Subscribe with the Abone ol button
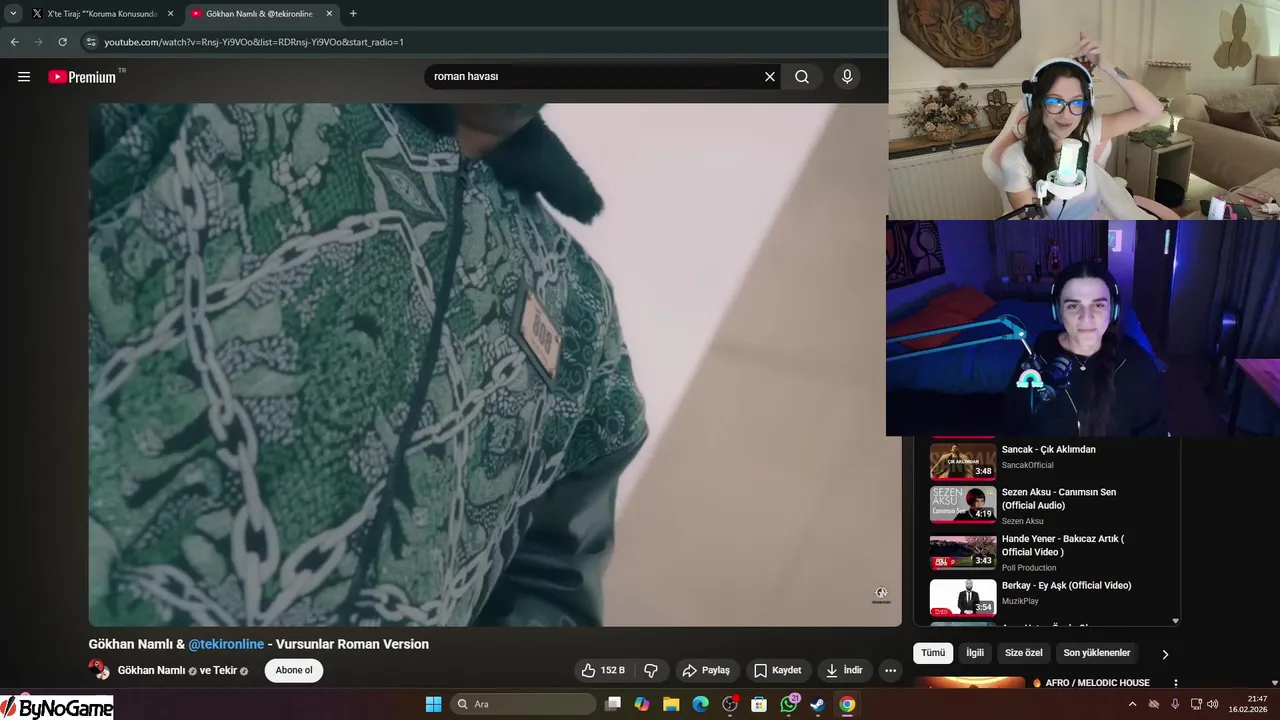 pos(294,670)
